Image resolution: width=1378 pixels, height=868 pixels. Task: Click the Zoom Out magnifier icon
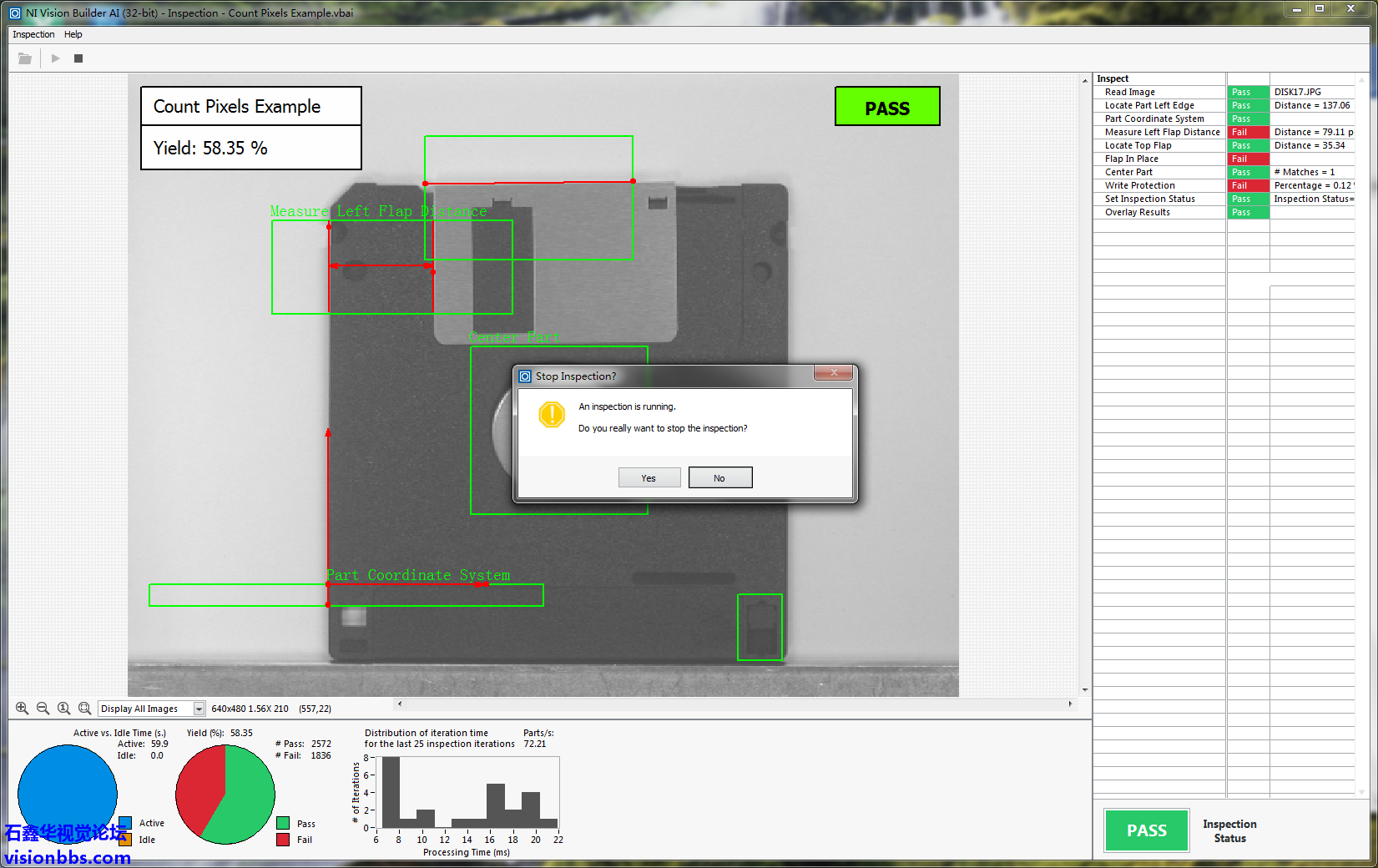click(43, 709)
